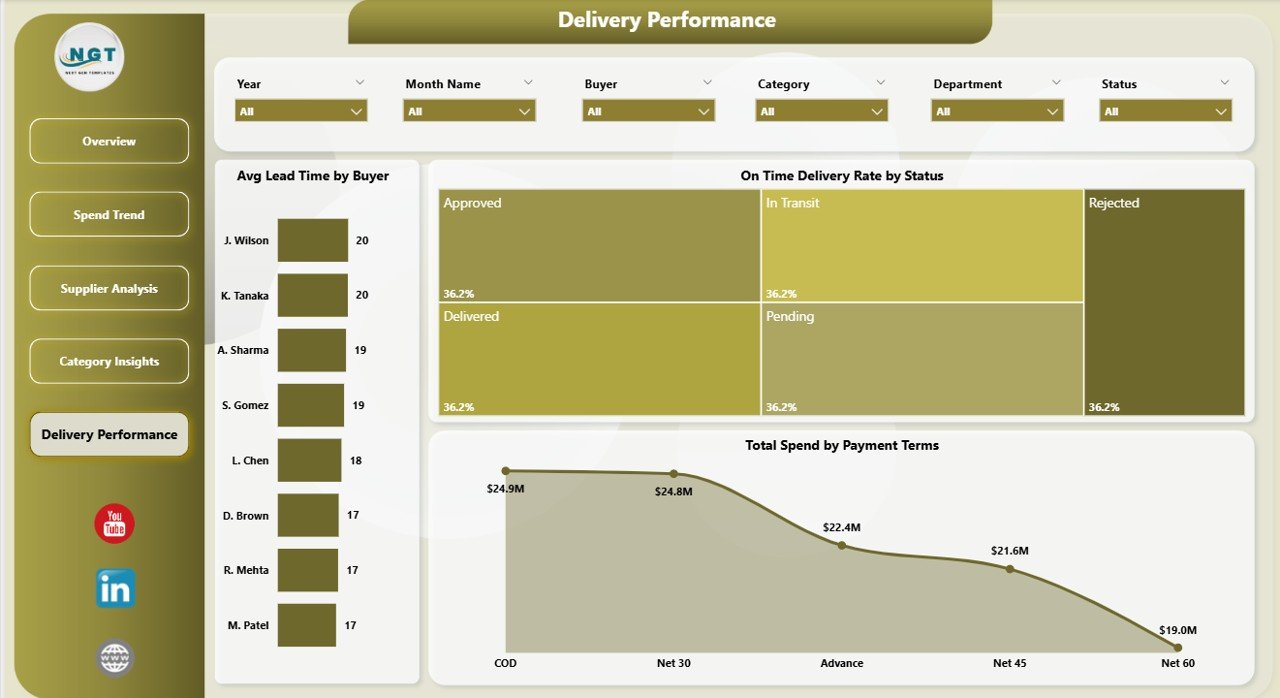Switch to Spend Trend page
The height and width of the screenshot is (698, 1280).
(109, 215)
